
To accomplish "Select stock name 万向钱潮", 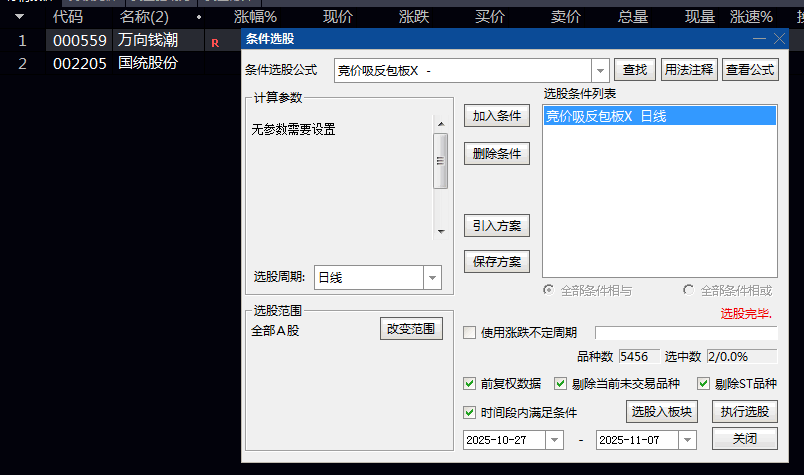I will click(x=148, y=40).
